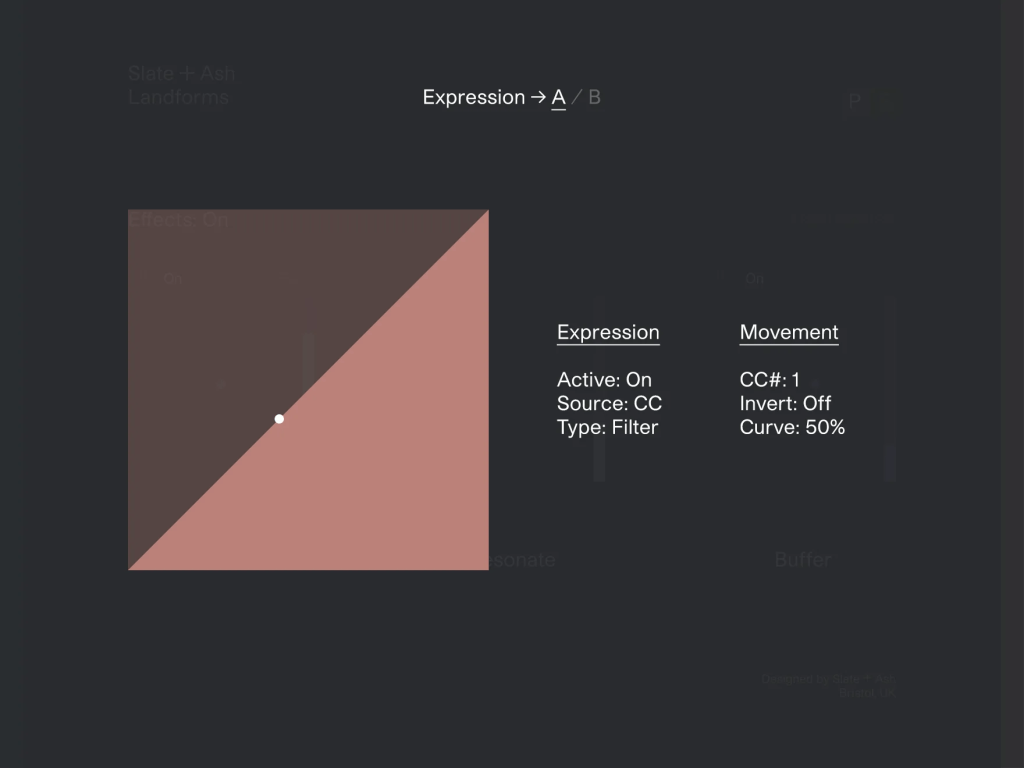Click the underlined Movement heading
1024x768 pixels.
point(789,332)
